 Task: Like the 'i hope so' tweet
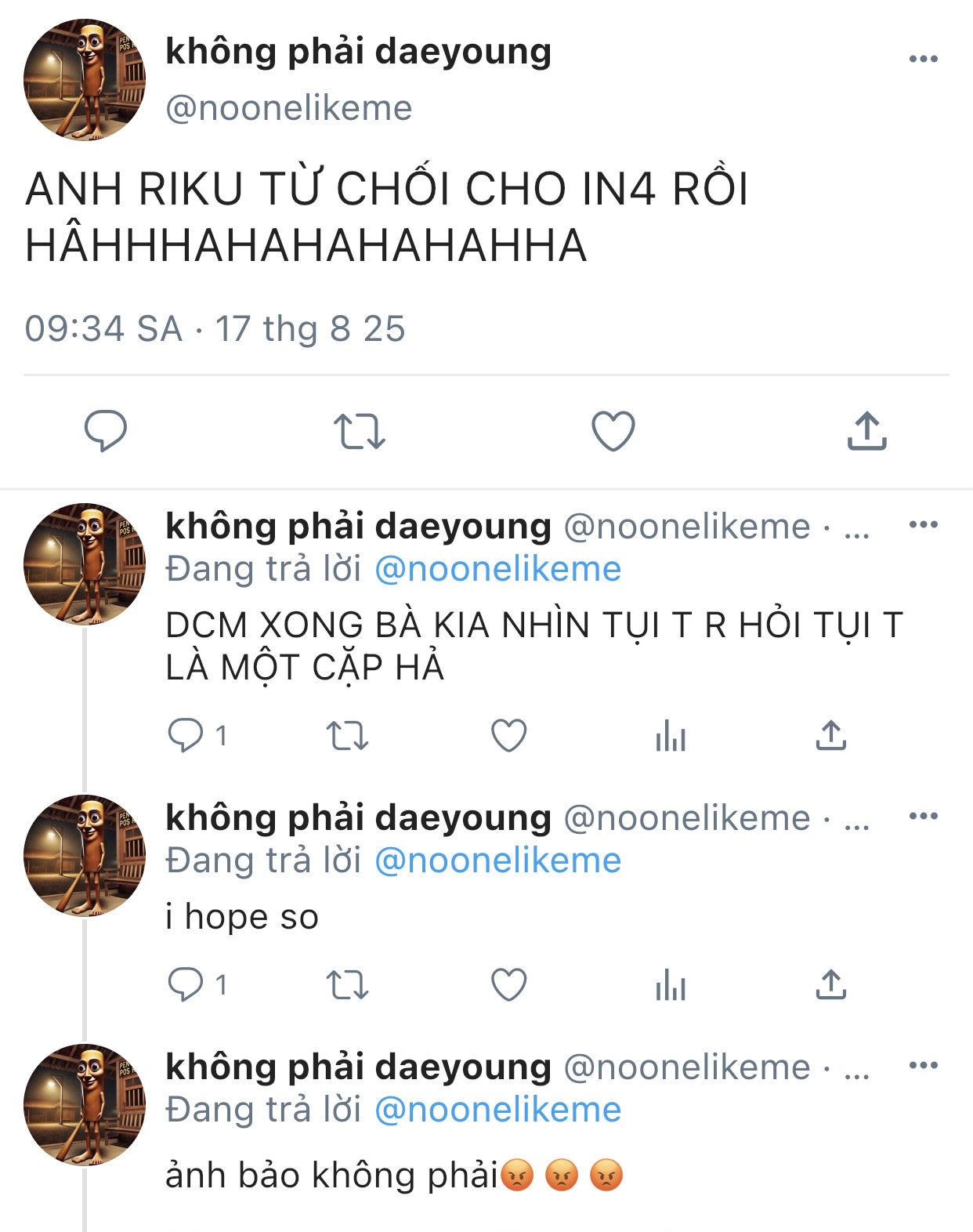click(x=508, y=984)
